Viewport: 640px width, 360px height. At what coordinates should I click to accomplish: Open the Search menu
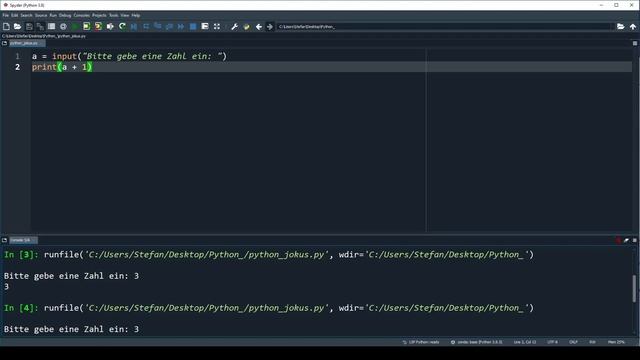click(26, 15)
